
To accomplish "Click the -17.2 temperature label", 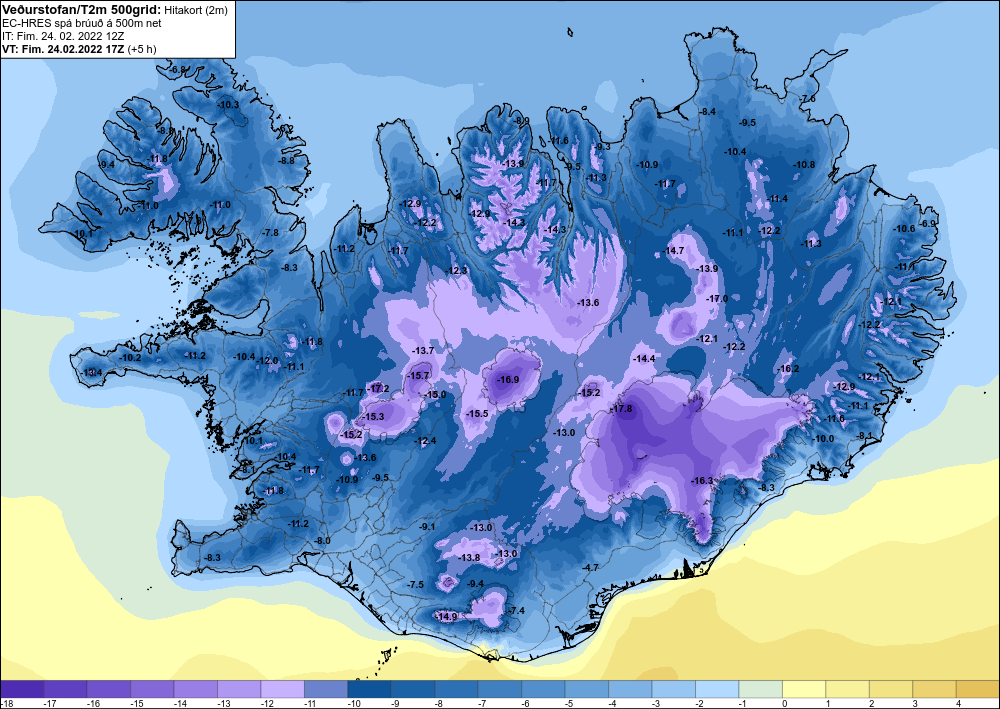I will 378,388.
